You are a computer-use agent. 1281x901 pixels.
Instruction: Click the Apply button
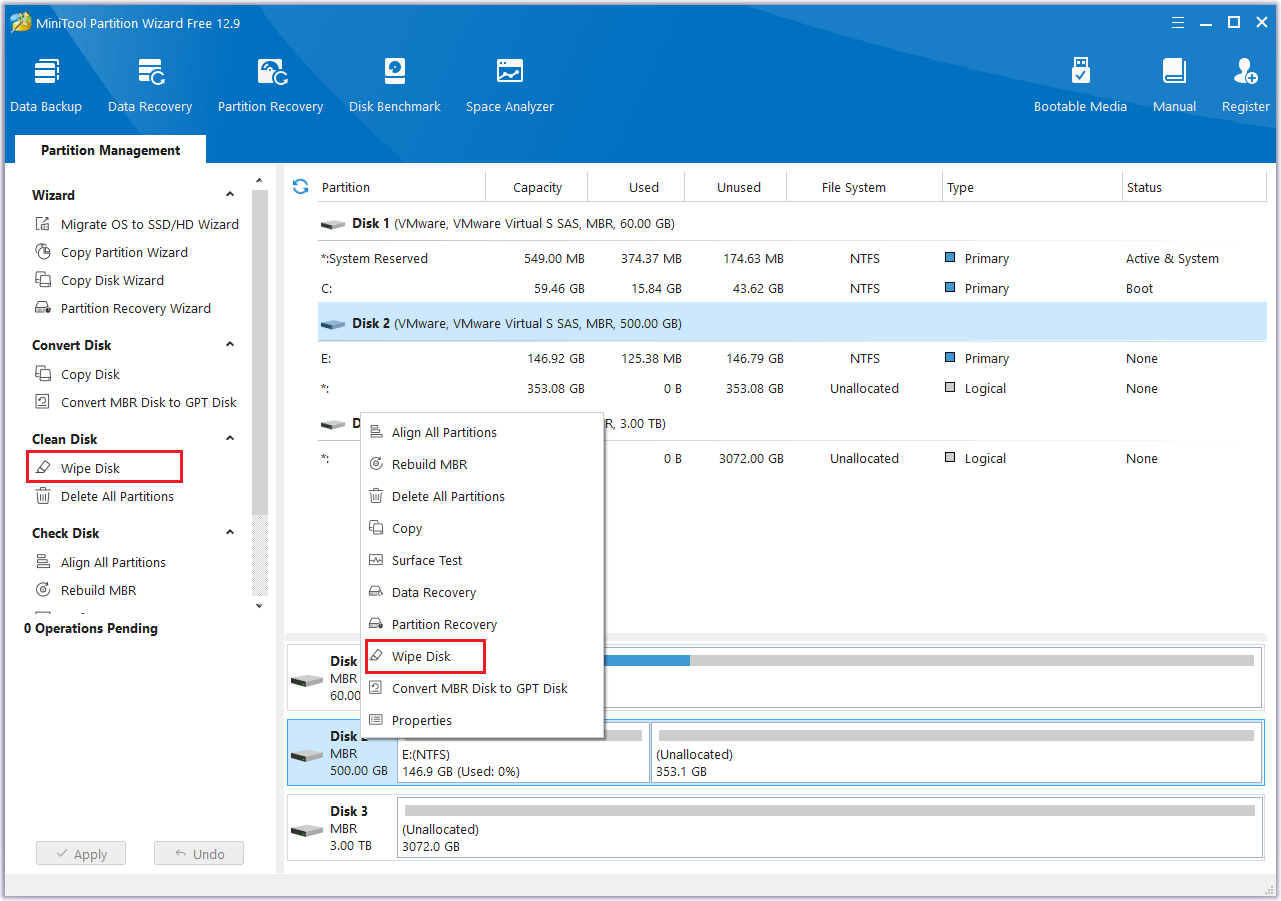81,854
